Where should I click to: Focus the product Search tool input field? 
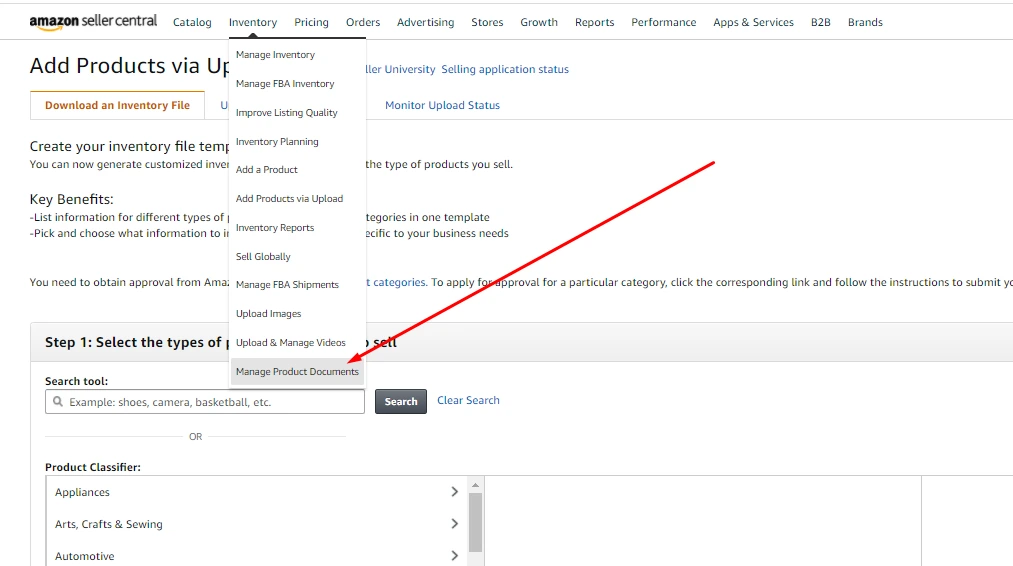[x=205, y=402]
